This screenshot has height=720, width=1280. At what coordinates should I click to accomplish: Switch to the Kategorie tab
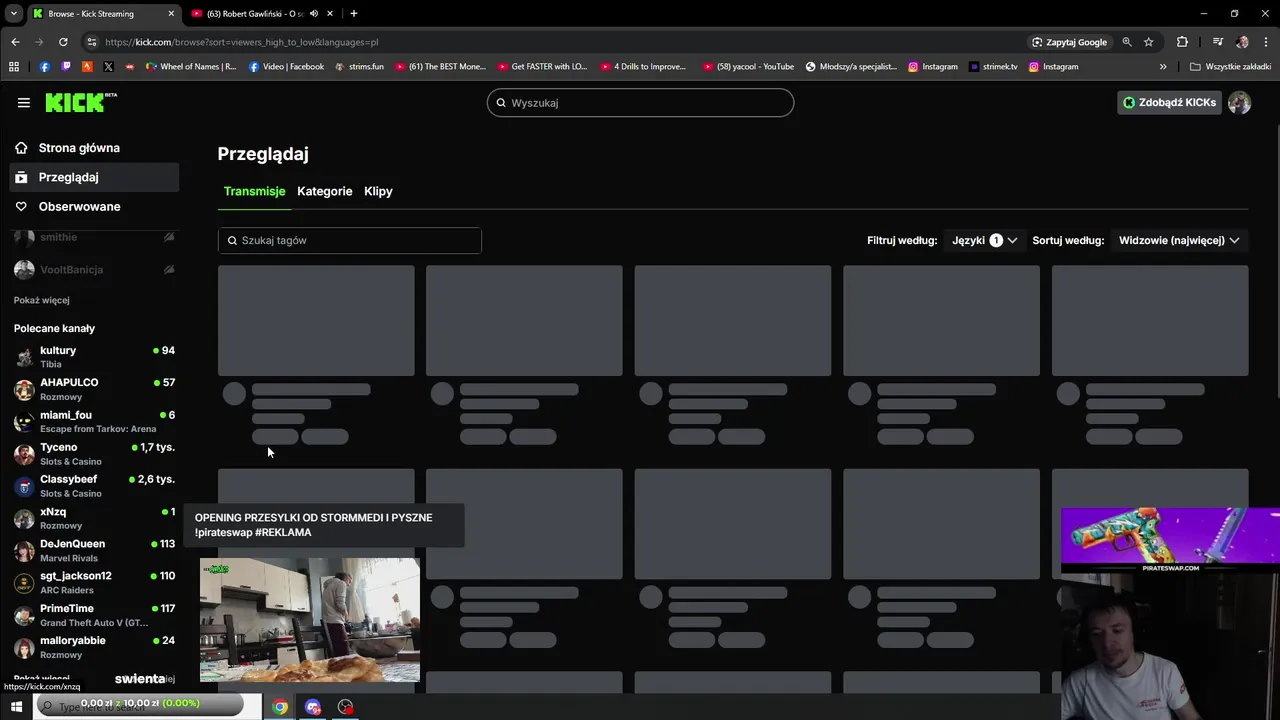pyautogui.click(x=324, y=191)
